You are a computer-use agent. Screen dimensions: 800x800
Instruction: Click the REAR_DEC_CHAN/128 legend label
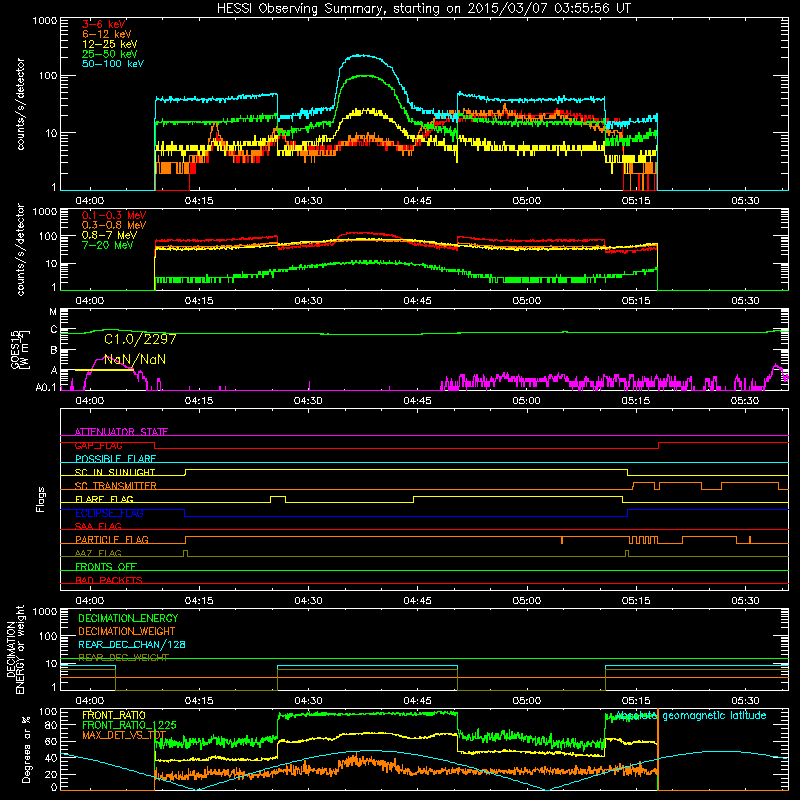coord(132,645)
